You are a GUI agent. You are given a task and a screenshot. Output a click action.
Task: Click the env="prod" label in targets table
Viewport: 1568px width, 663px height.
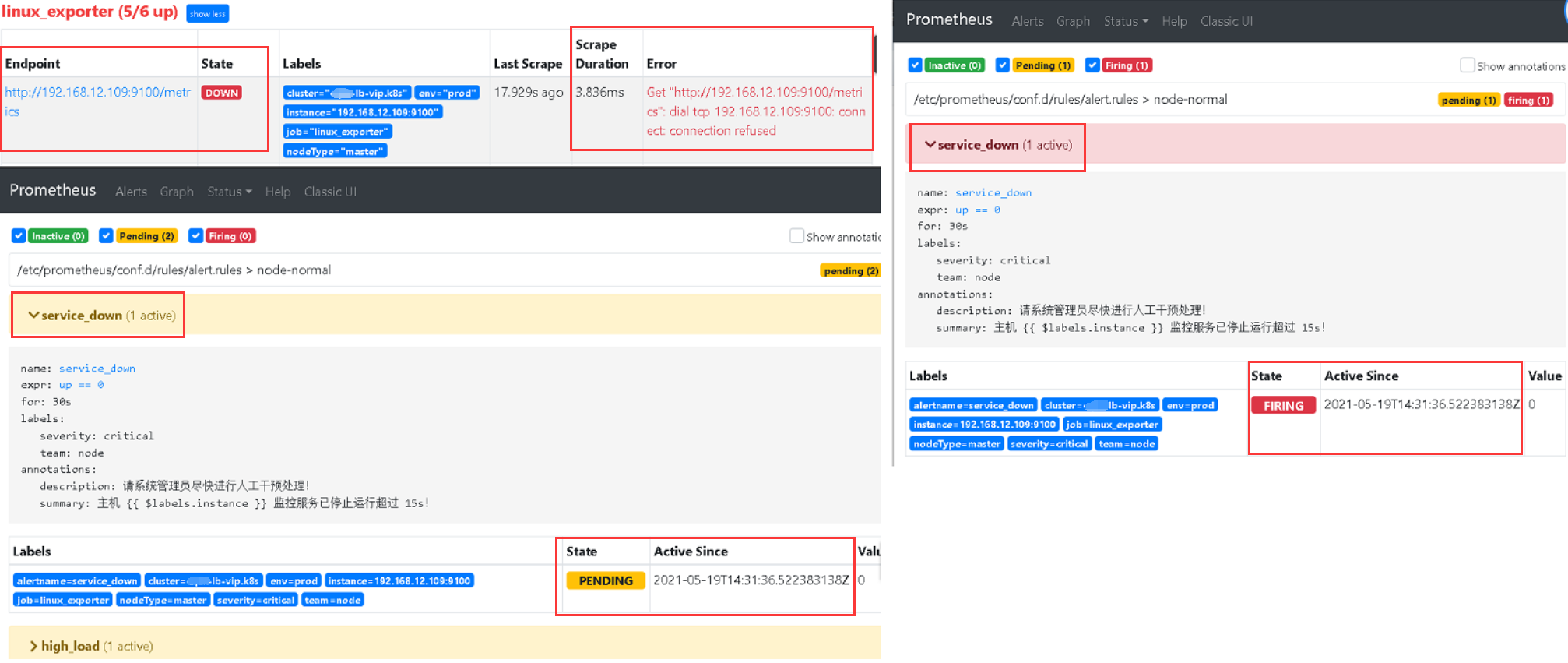447,93
